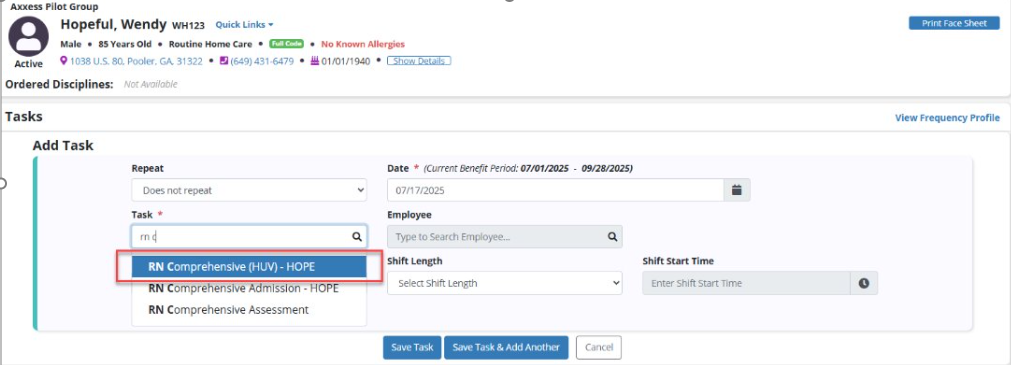Click the Task search magnifier icon
The width and height of the screenshot is (1011, 365).
[357, 237]
